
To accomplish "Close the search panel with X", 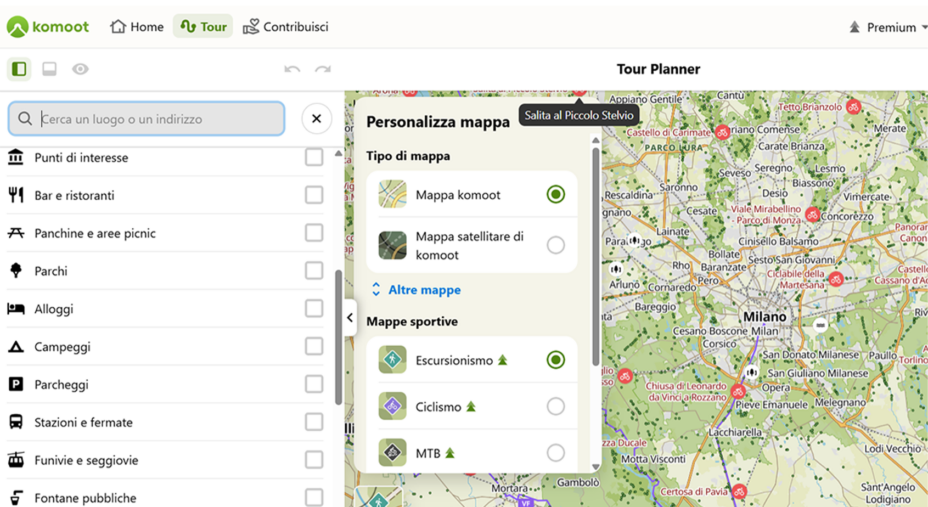I will (x=317, y=118).
